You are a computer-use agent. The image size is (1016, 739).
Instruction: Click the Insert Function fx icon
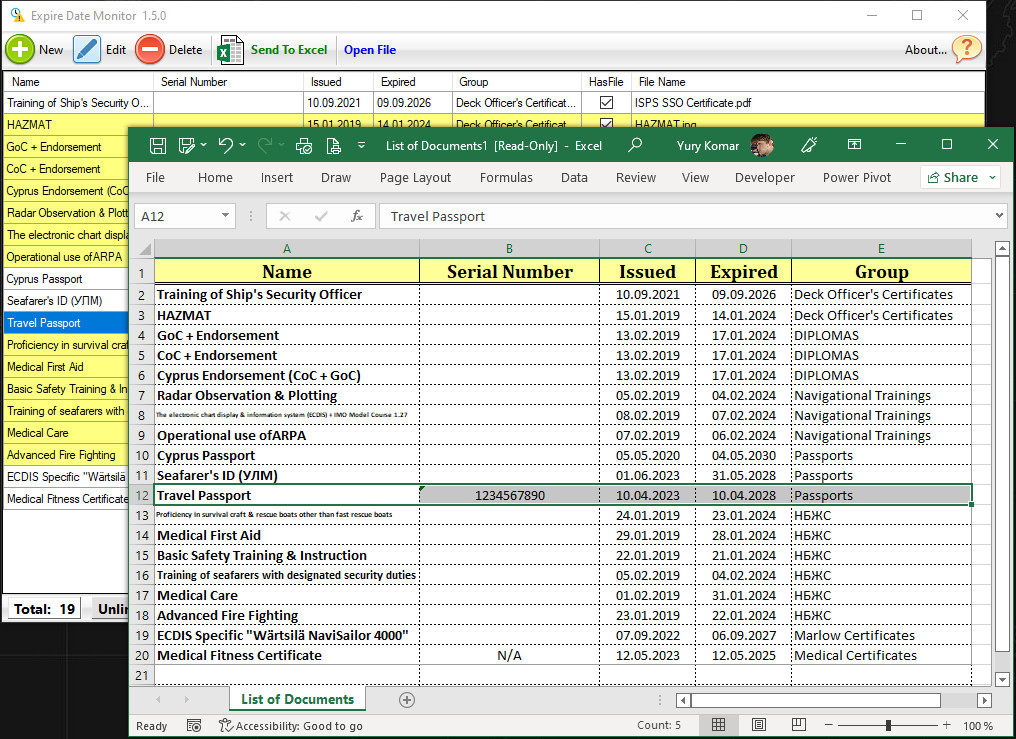(x=356, y=216)
